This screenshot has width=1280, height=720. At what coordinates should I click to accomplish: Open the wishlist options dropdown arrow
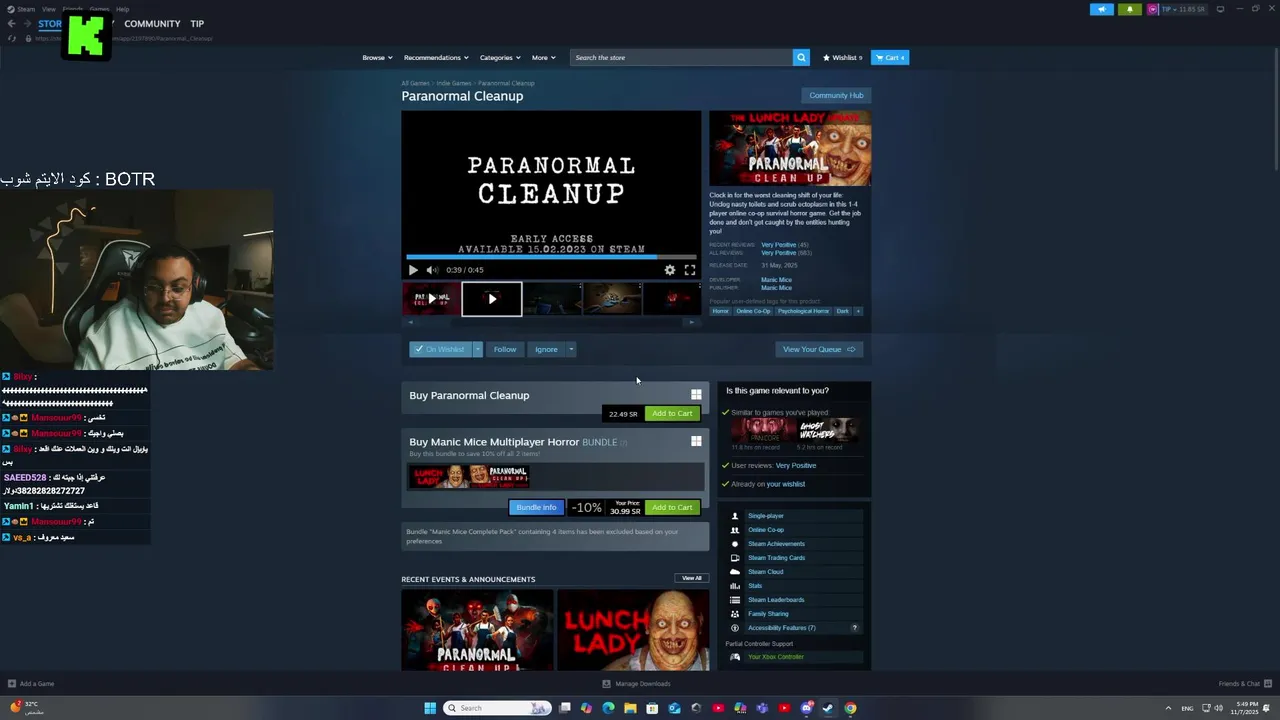pos(478,349)
